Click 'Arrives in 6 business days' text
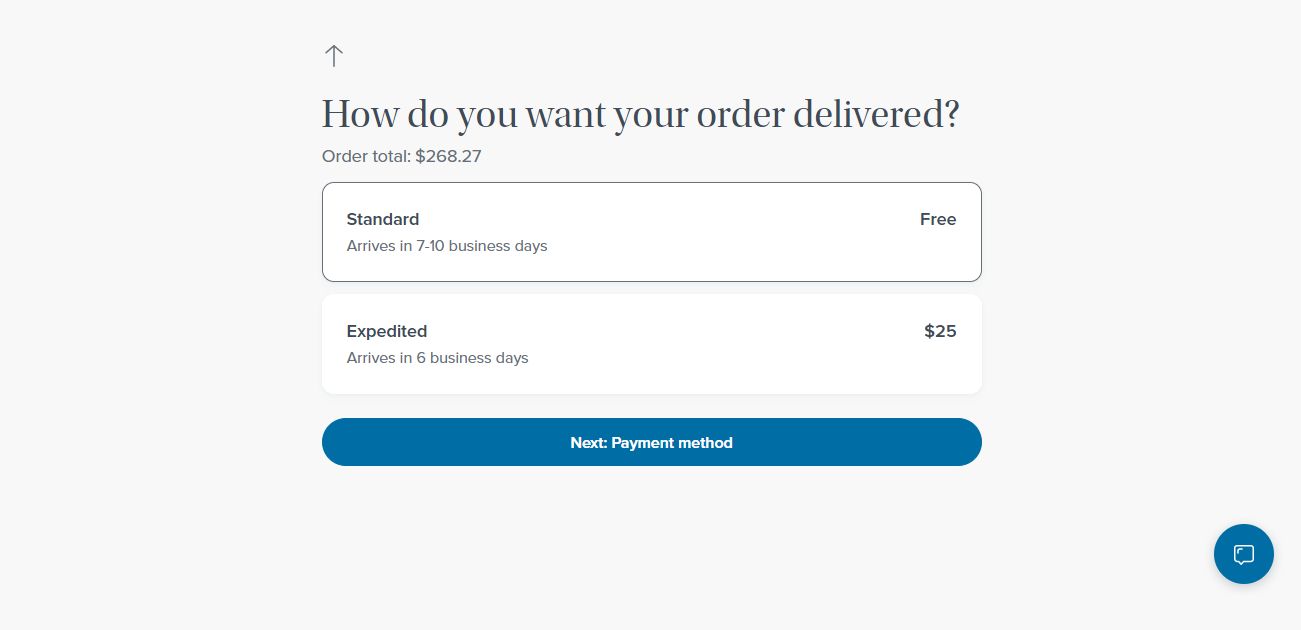The image size is (1301, 630). click(x=437, y=358)
